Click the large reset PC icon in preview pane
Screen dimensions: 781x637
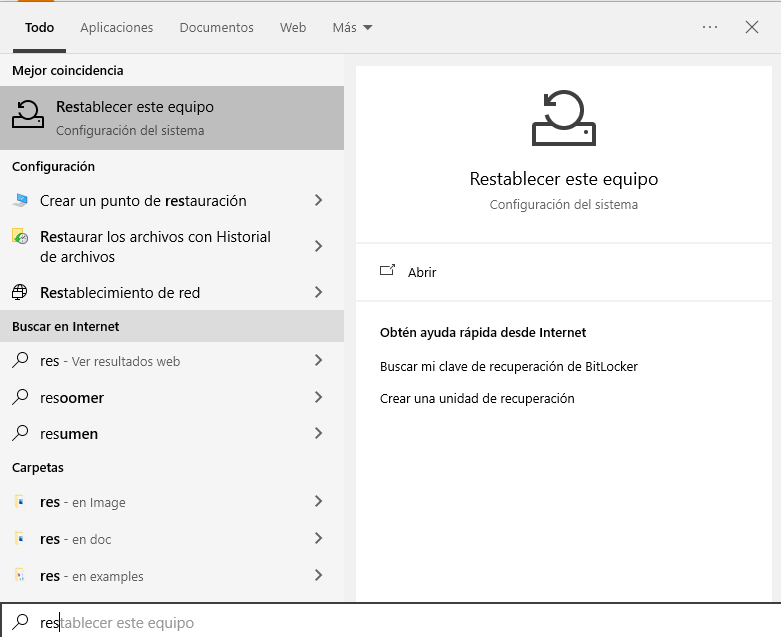563,118
